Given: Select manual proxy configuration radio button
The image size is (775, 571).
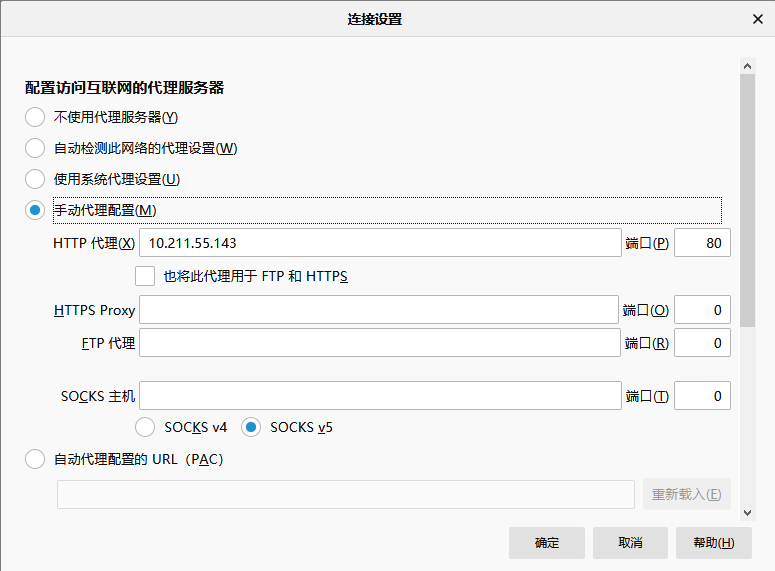Looking at the screenshot, I should (35, 210).
